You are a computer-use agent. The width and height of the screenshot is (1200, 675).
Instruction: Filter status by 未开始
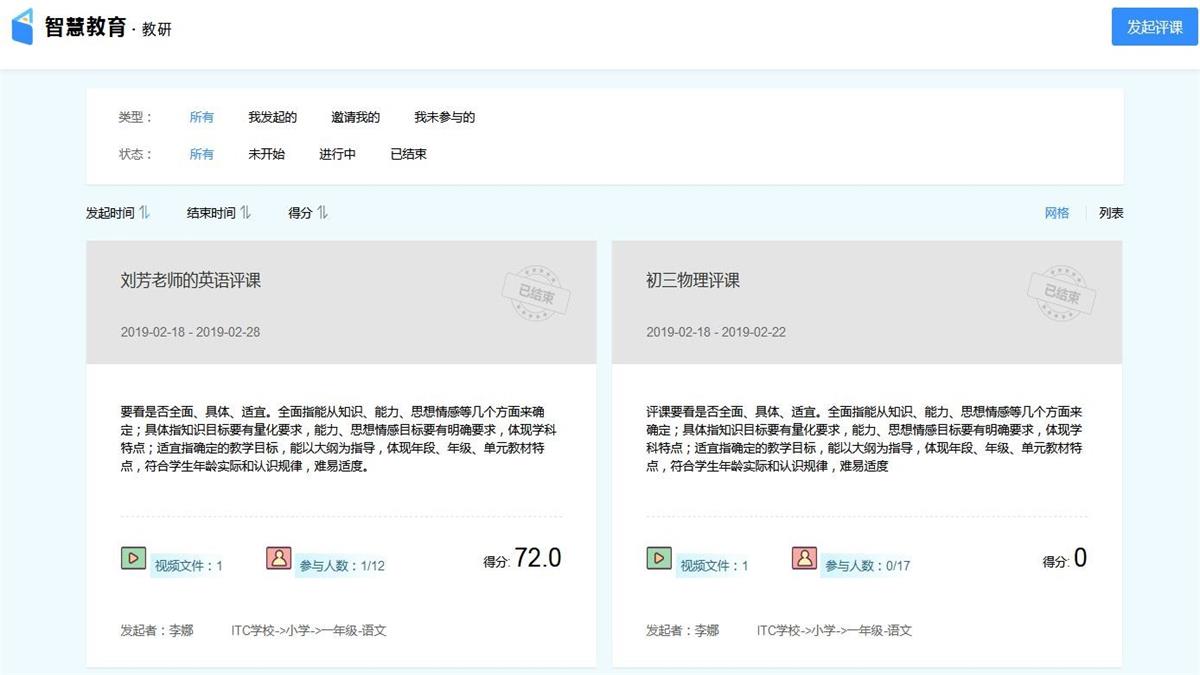click(267, 154)
